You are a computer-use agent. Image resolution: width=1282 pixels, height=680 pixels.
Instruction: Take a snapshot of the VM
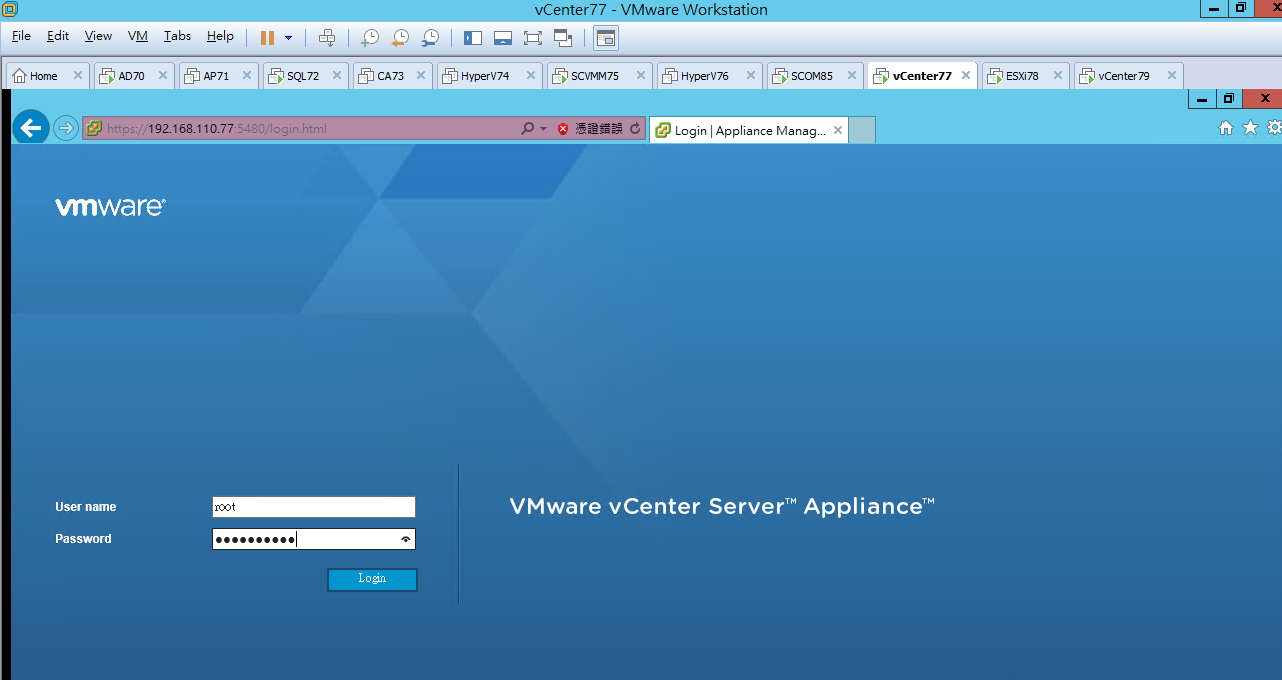370,38
